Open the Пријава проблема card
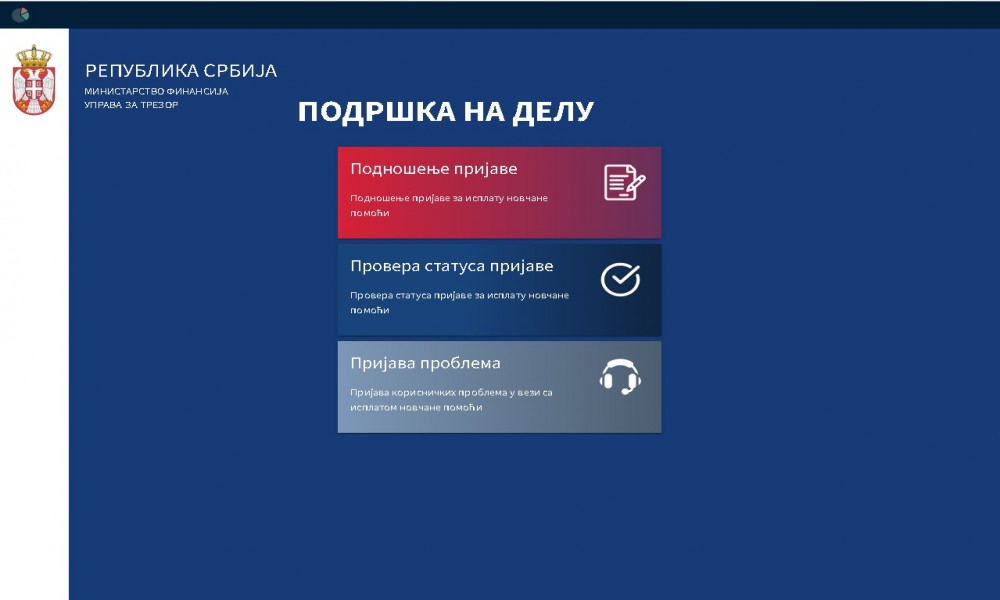The width and height of the screenshot is (1000, 600). coord(499,387)
